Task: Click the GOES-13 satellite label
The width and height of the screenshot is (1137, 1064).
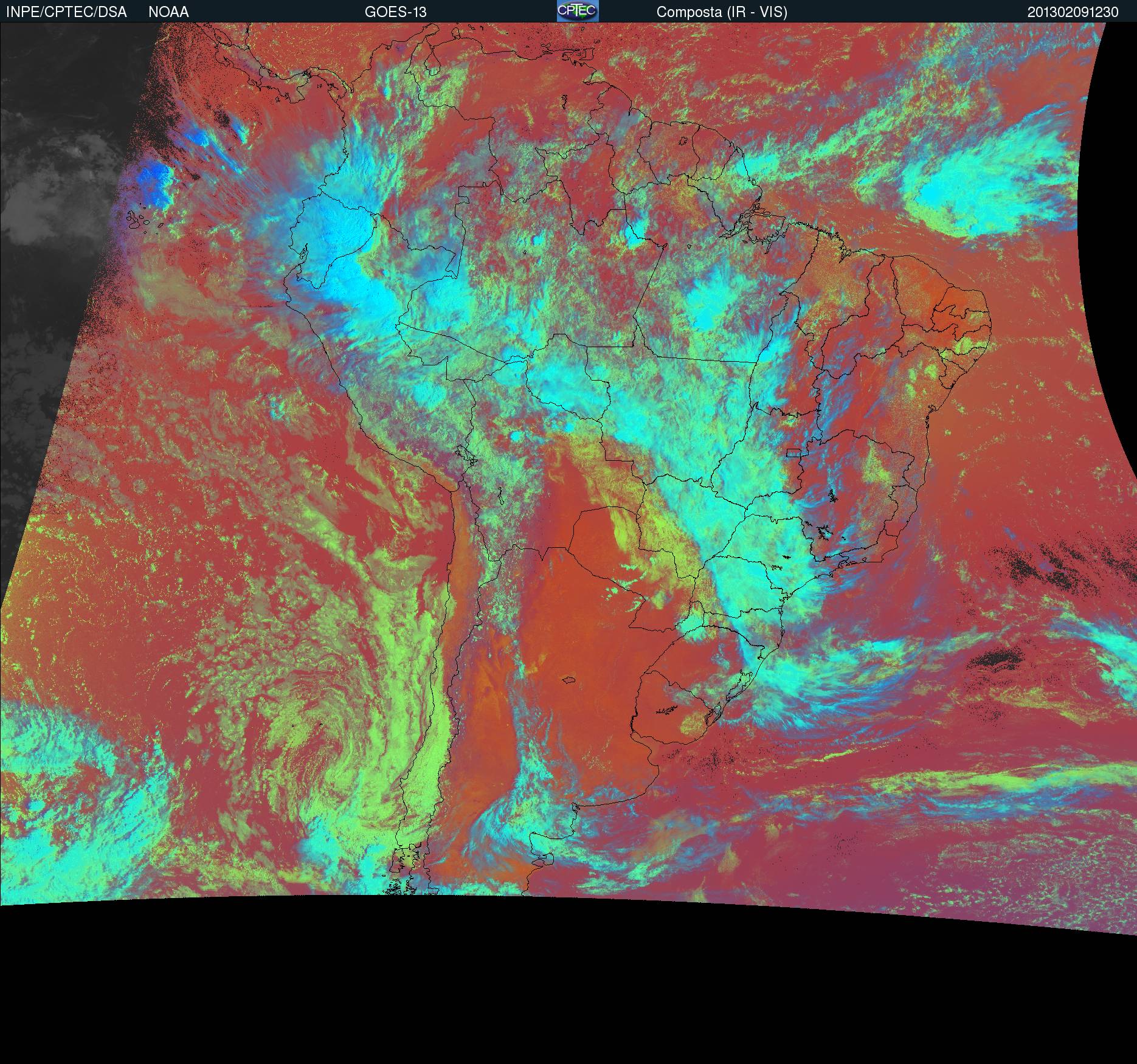Action: (x=396, y=12)
